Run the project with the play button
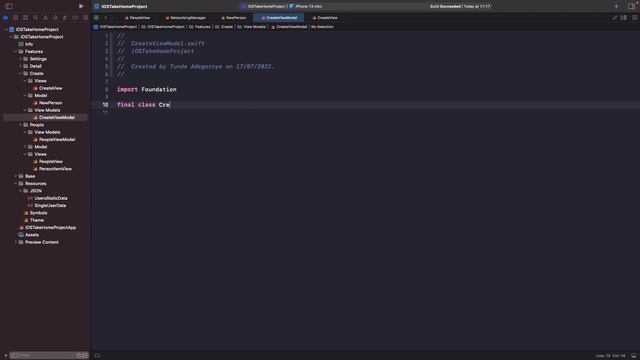Screen dimensions: 640x360 point(81,6)
